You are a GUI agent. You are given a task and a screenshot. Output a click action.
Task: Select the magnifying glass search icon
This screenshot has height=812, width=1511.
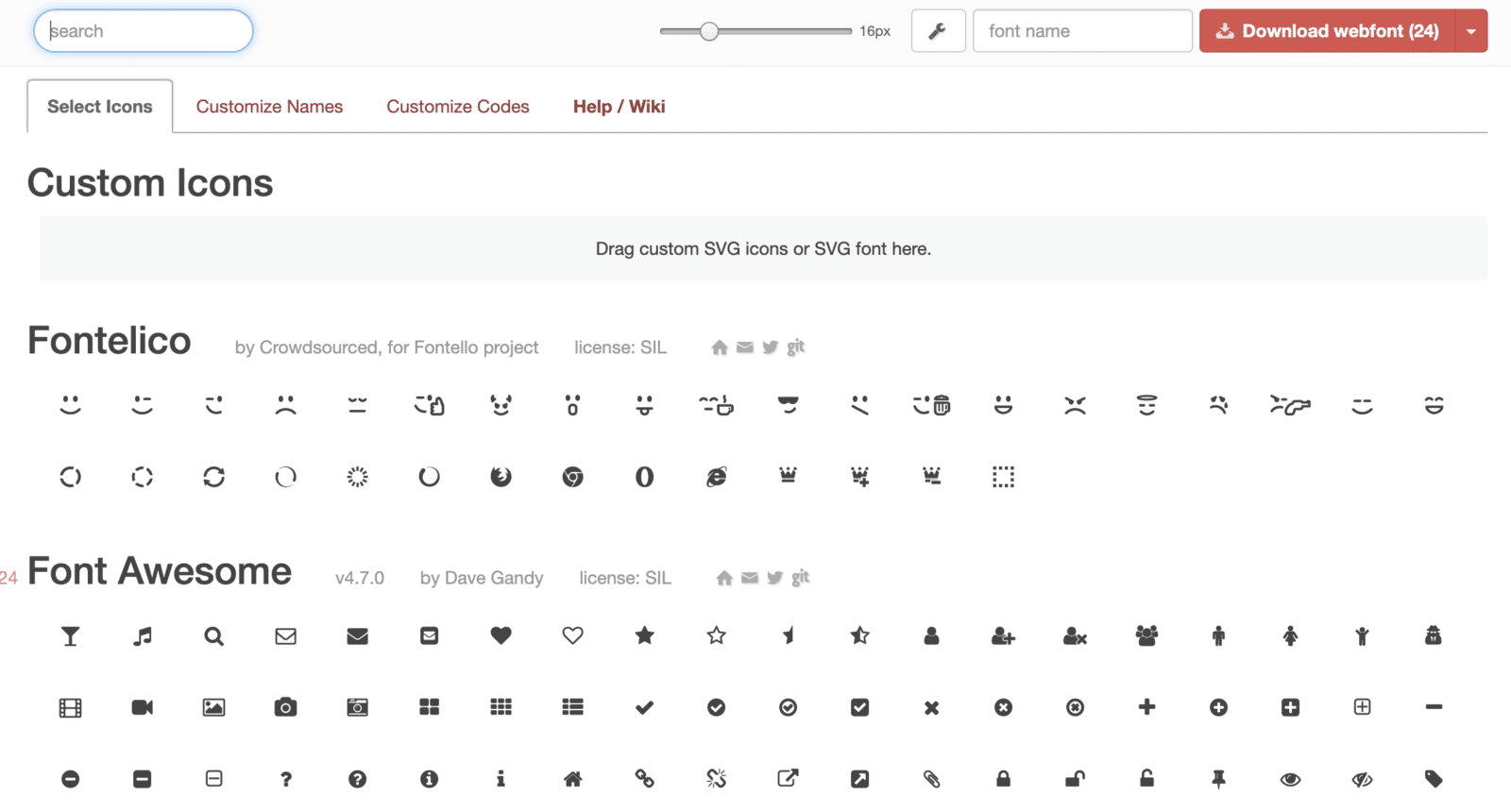[x=214, y=636]
